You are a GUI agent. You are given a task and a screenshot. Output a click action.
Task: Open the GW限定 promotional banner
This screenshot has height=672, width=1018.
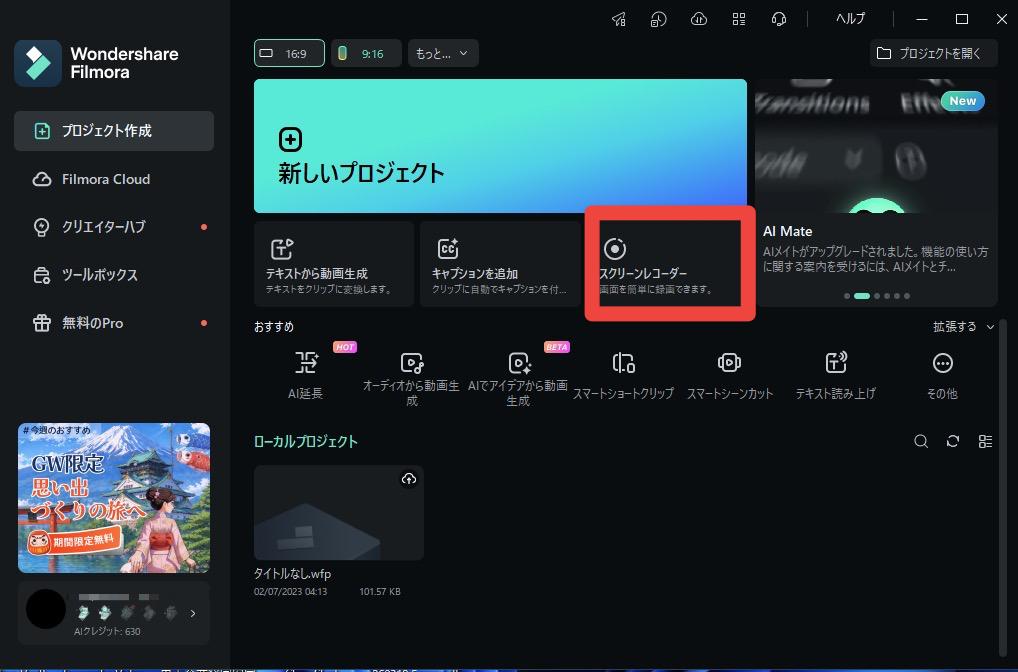pyautogui.click(x=114, y=498)
